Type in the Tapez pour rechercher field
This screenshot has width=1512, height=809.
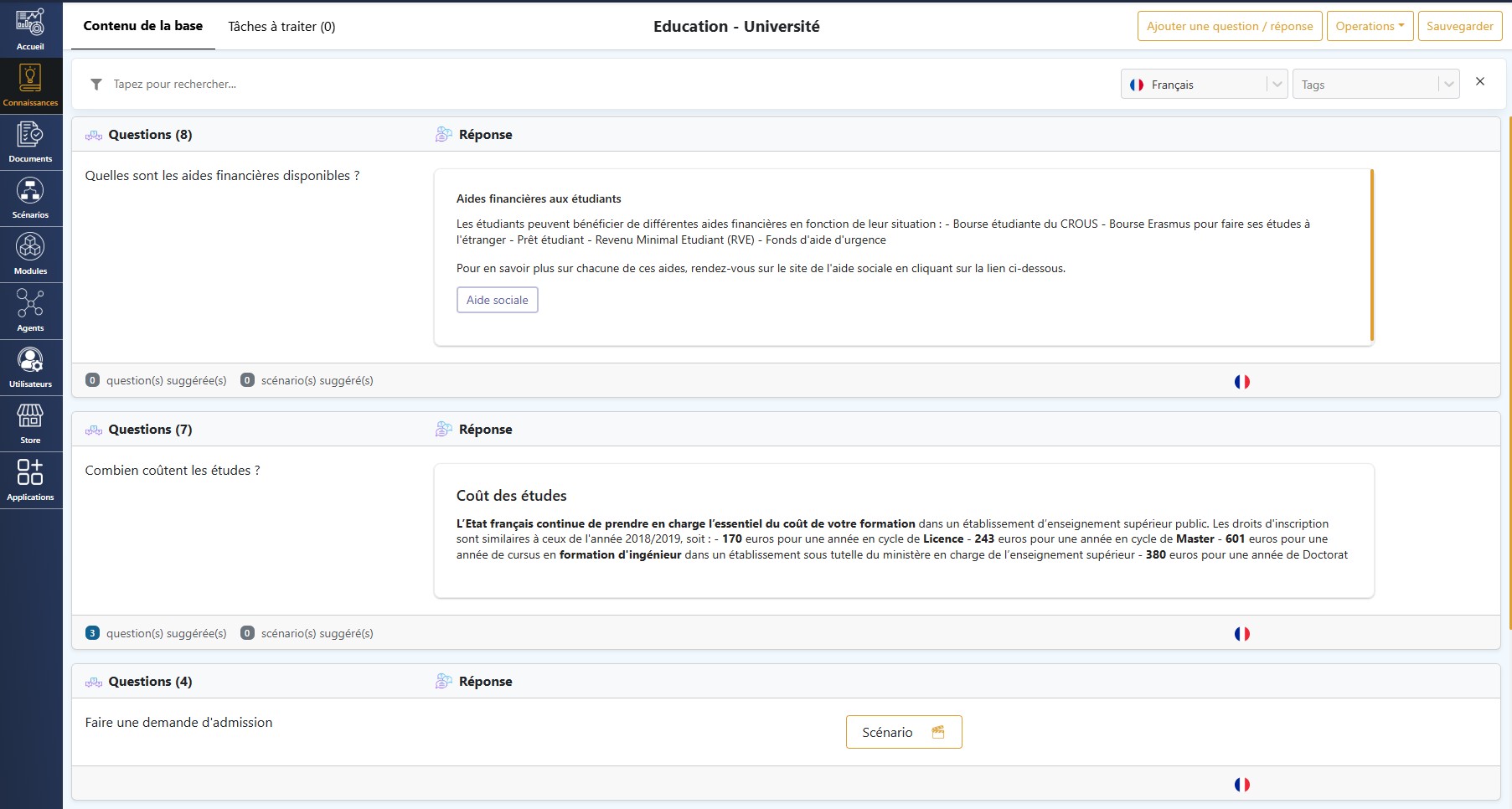[586, 85]
